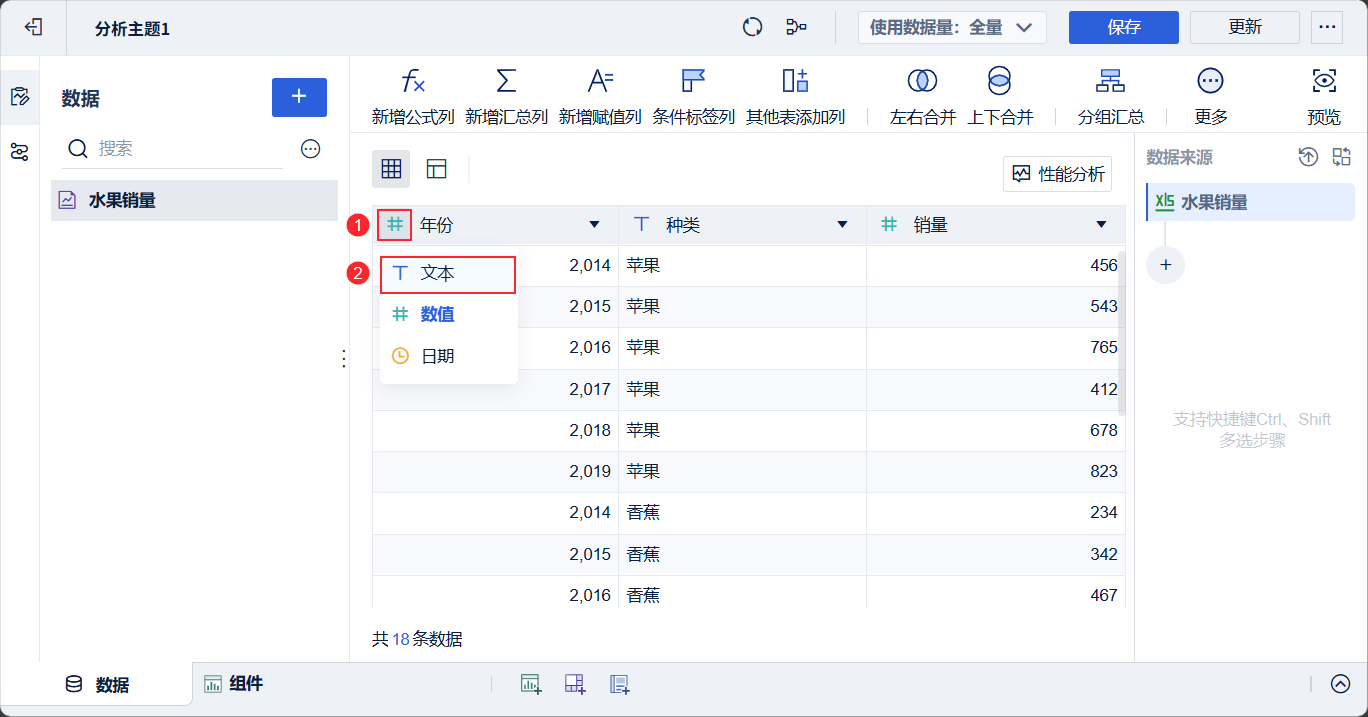Click the 新增公式列 formula icon
Image resolution: width=1368 pixels, height=717 pixels.
coord(413,82)
